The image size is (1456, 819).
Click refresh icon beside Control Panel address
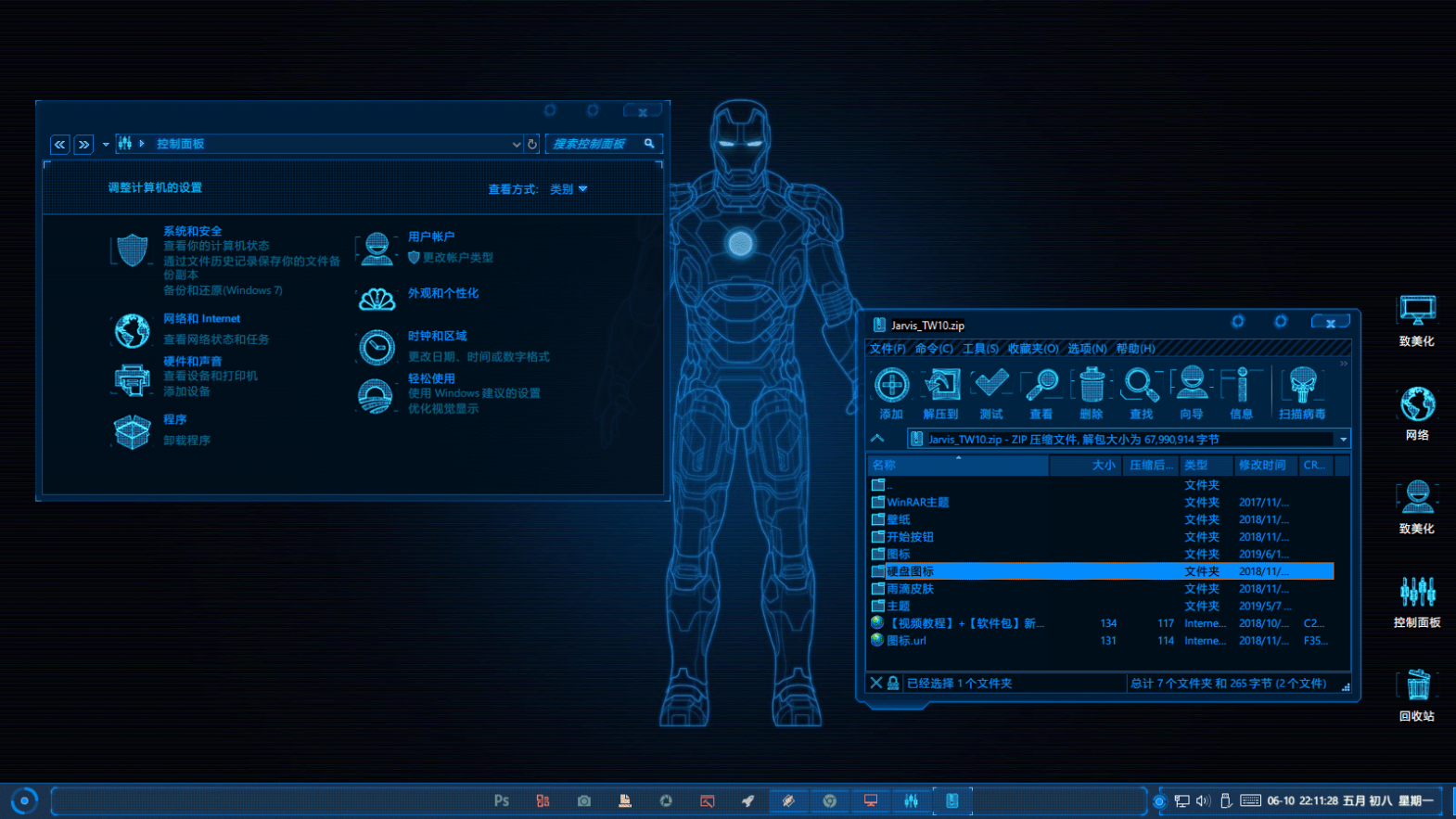click(532, 145)
